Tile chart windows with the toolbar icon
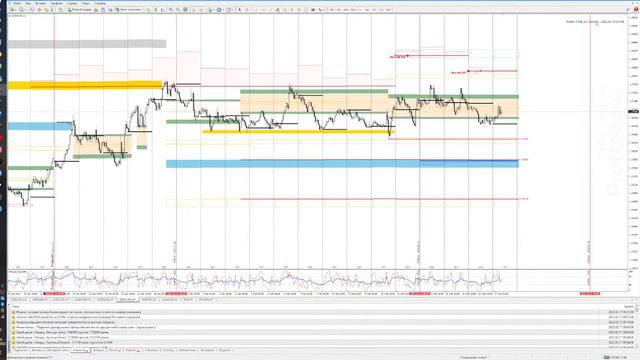This screenshot has height=360, width=640. [185, 9]
